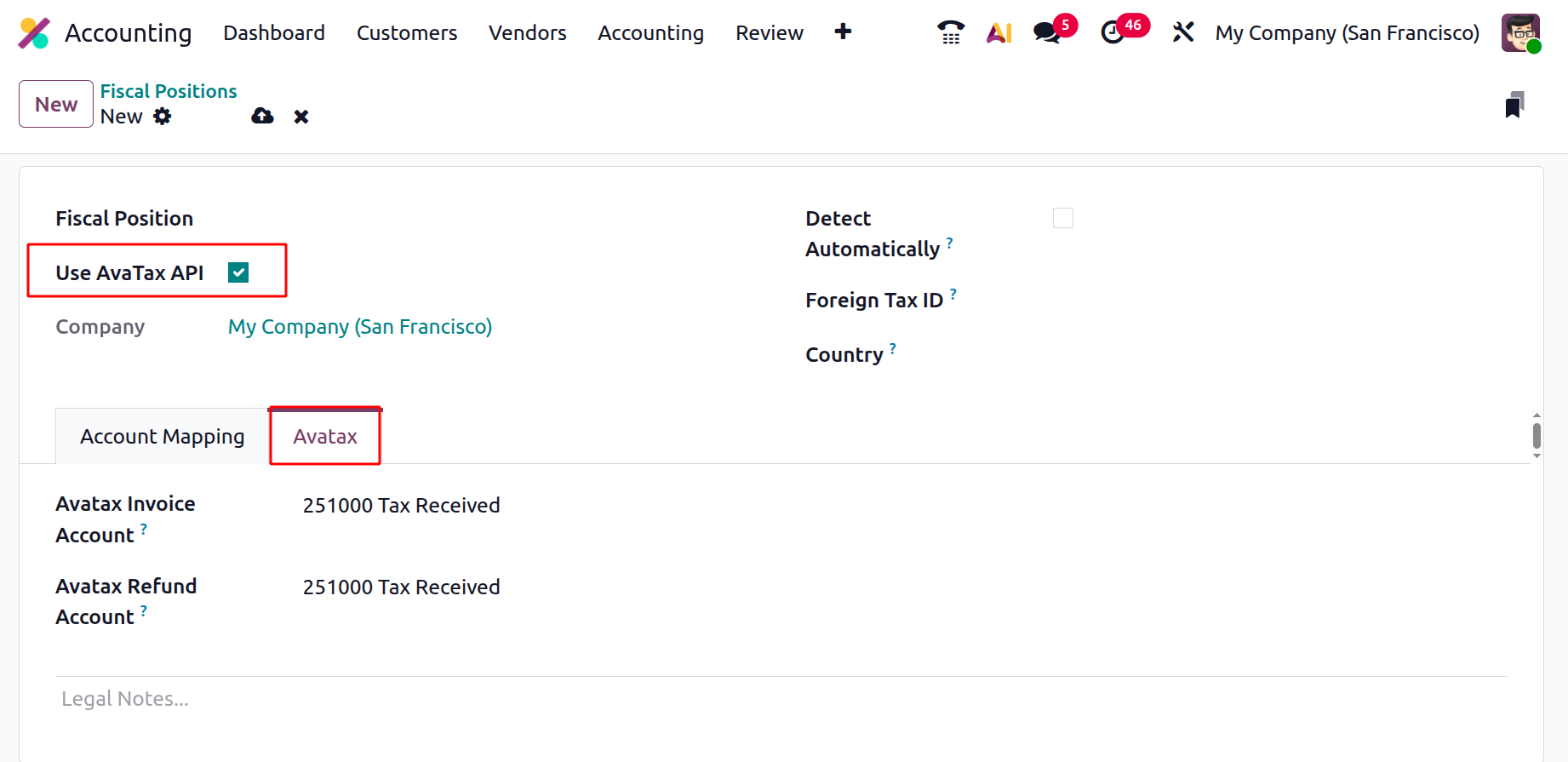1568x762 pixels.
Task: Open the AI assistant icon
Action: pyautogui.click(x=999, y=33)
